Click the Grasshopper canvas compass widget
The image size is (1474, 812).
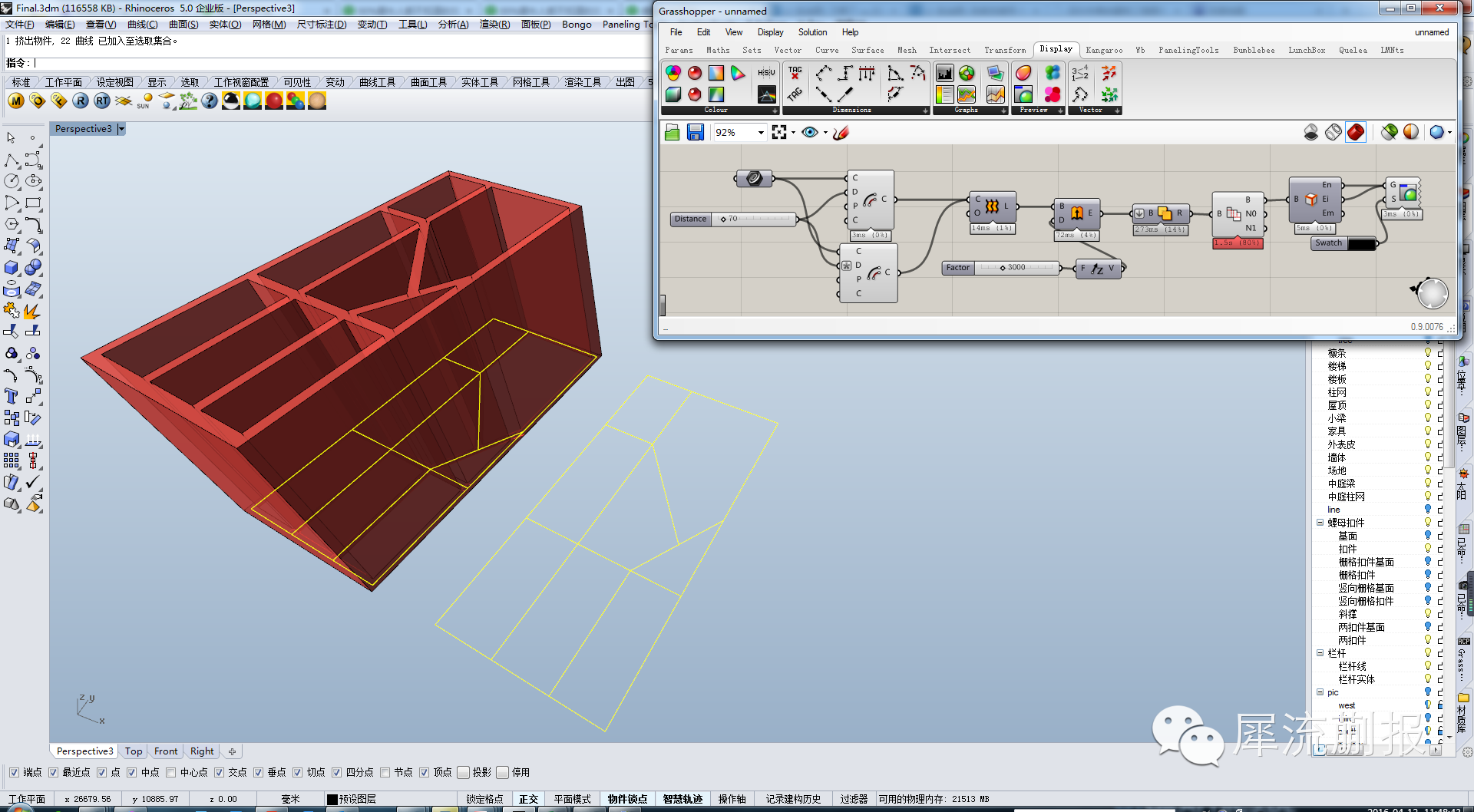click(1431, 292)
